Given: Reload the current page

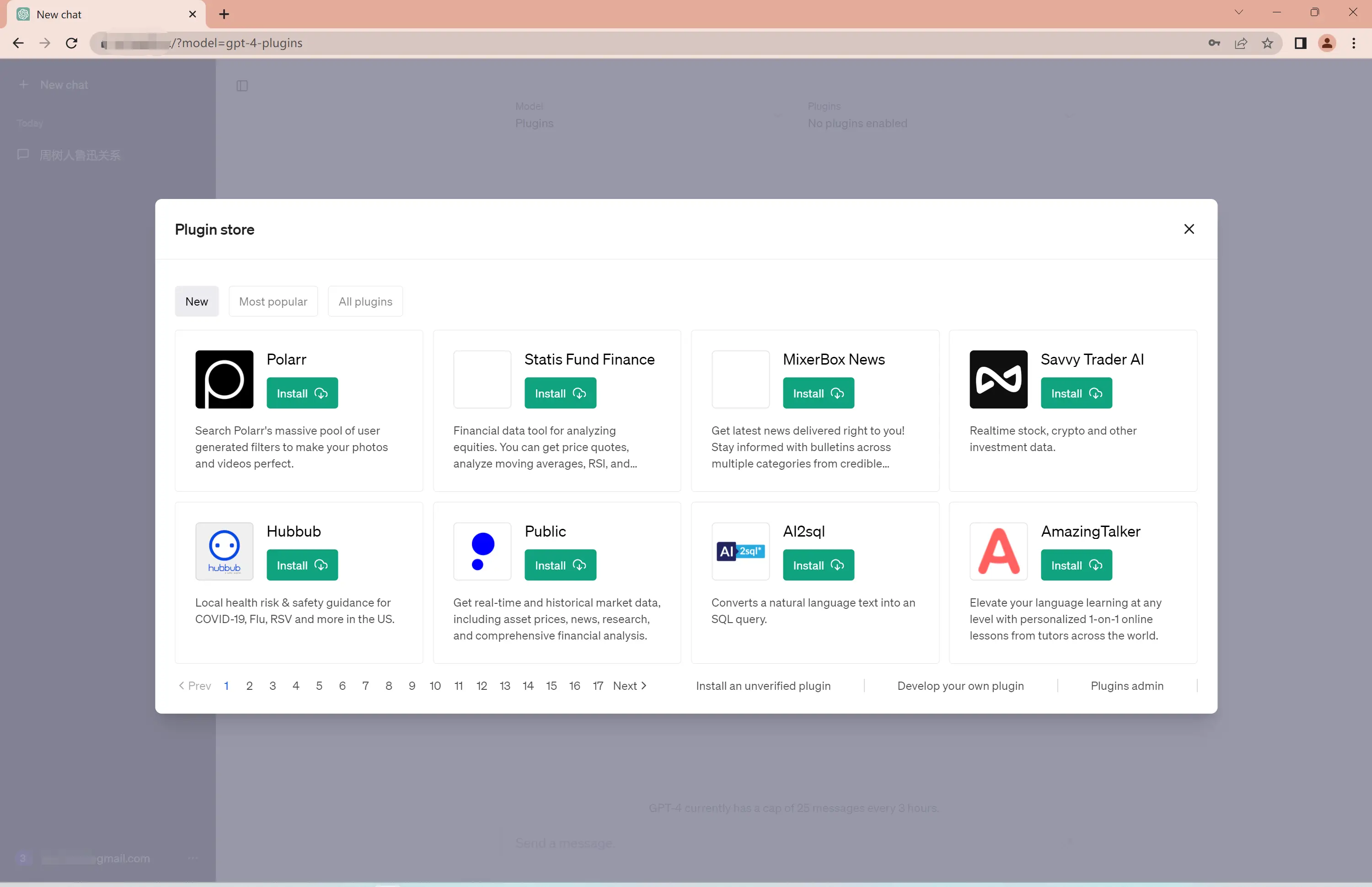Looking at the screenshot, I should [x=71, y=43].
